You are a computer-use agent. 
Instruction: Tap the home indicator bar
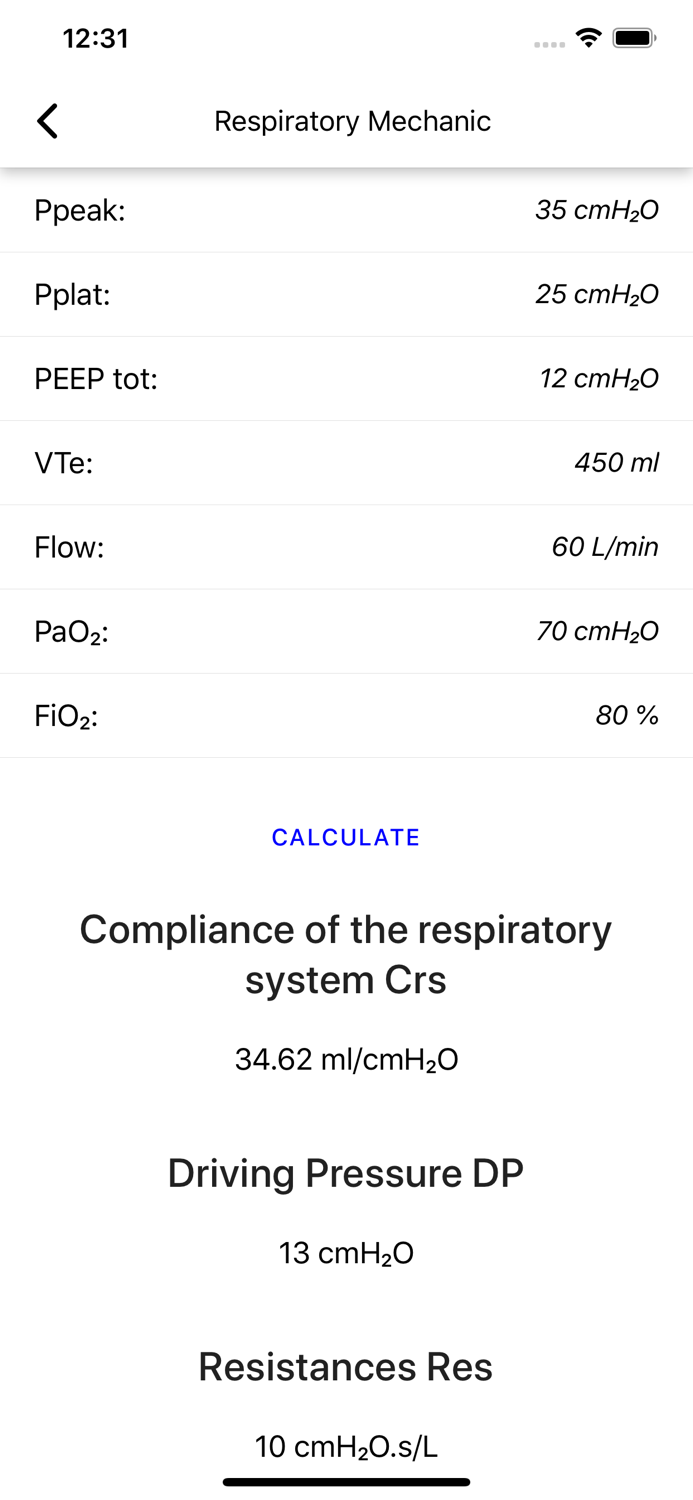(346, 1481)
